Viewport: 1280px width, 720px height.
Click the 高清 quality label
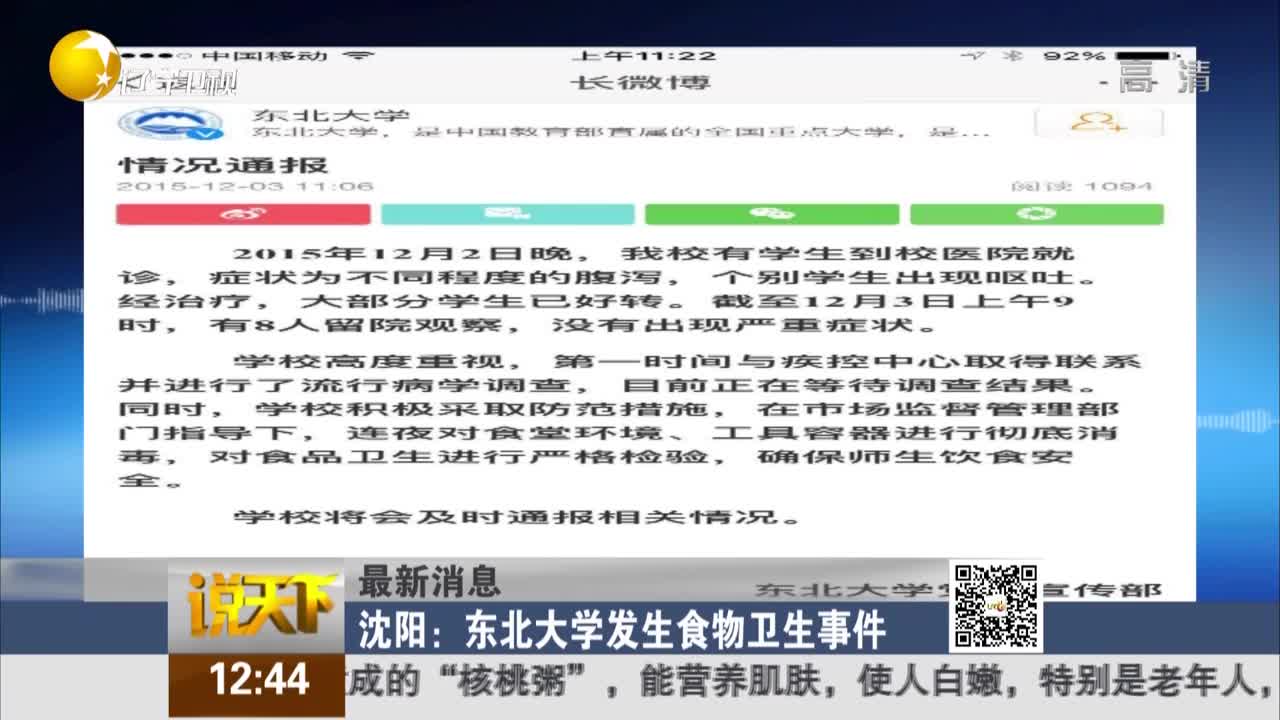[1165, 77]
